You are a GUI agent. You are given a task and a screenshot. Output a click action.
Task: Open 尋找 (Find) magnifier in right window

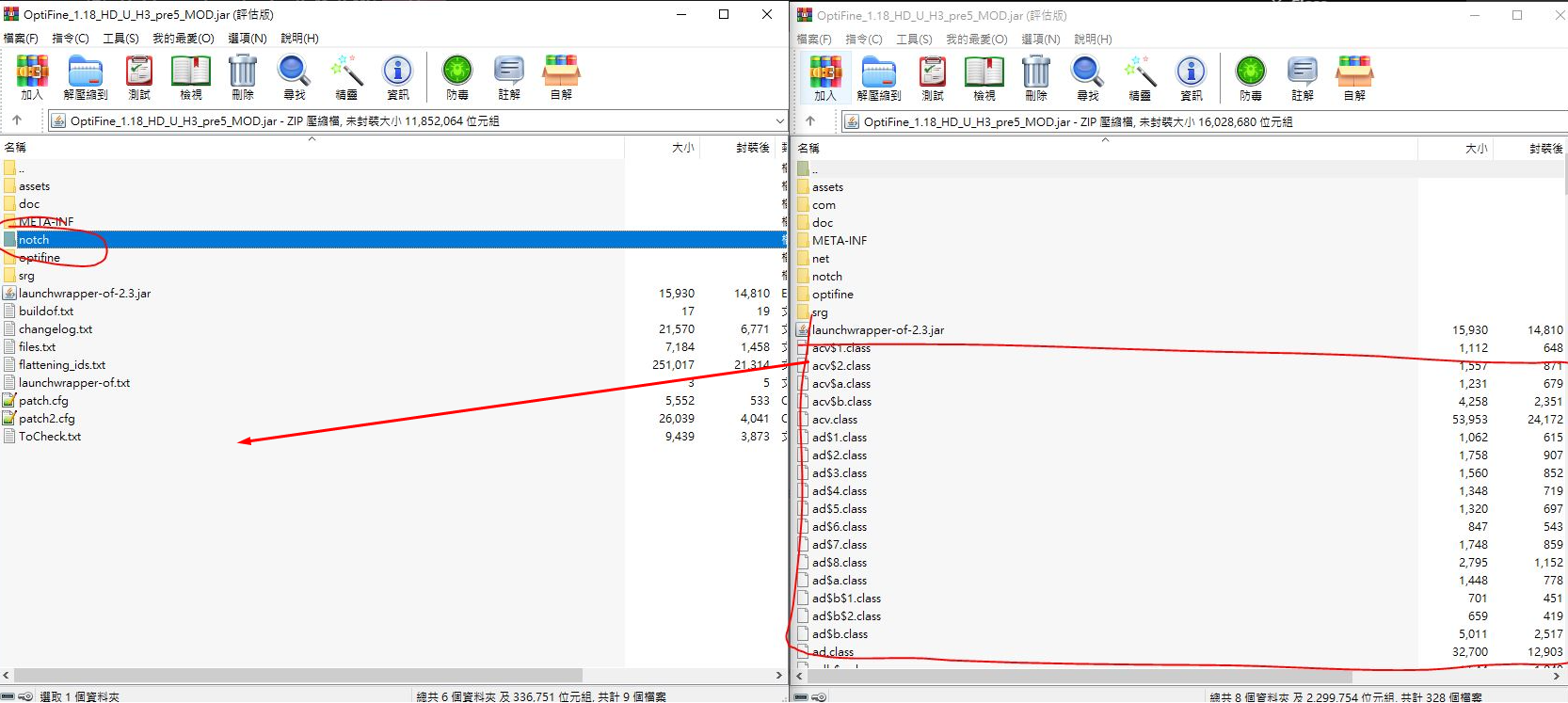[1087, 78]
